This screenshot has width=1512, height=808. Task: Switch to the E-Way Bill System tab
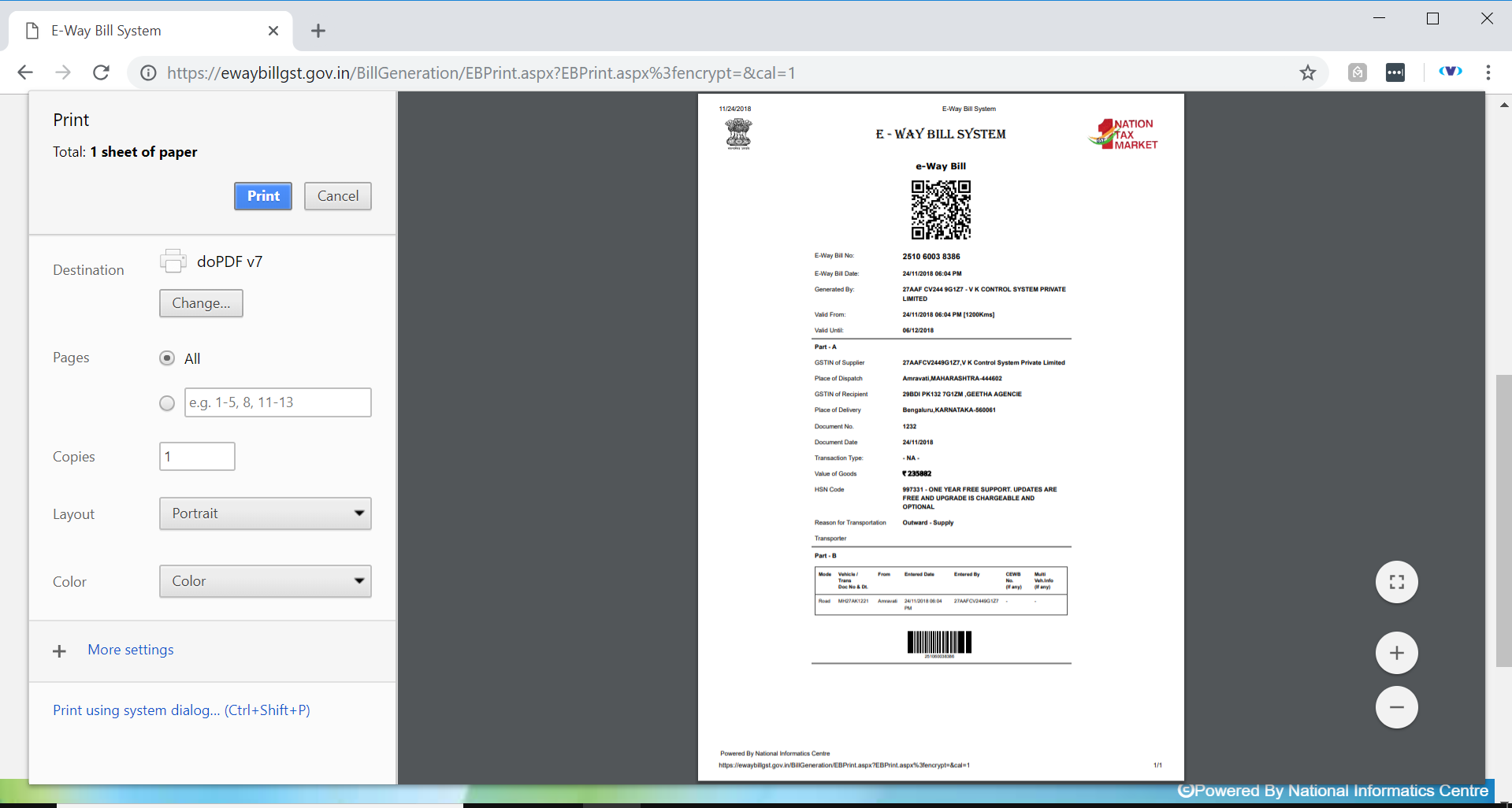pyautogui.click(x=142, y=31)
